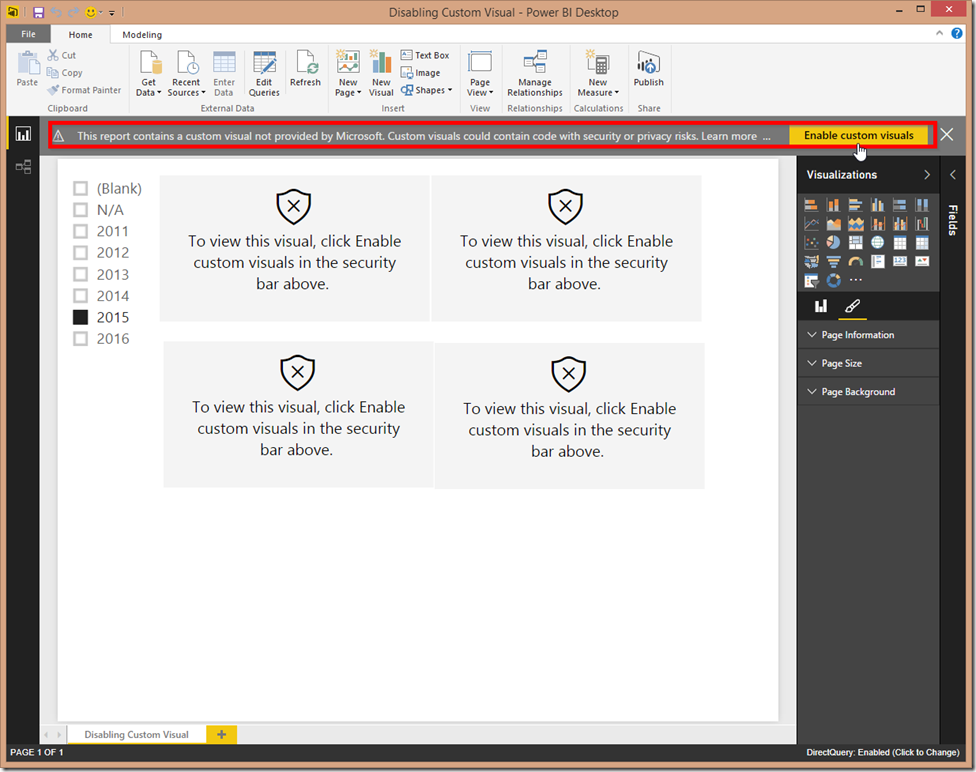This screenshot has height=772, width=976.
Task: Expand the Fields pane chevron
Action: click(952, 175)
